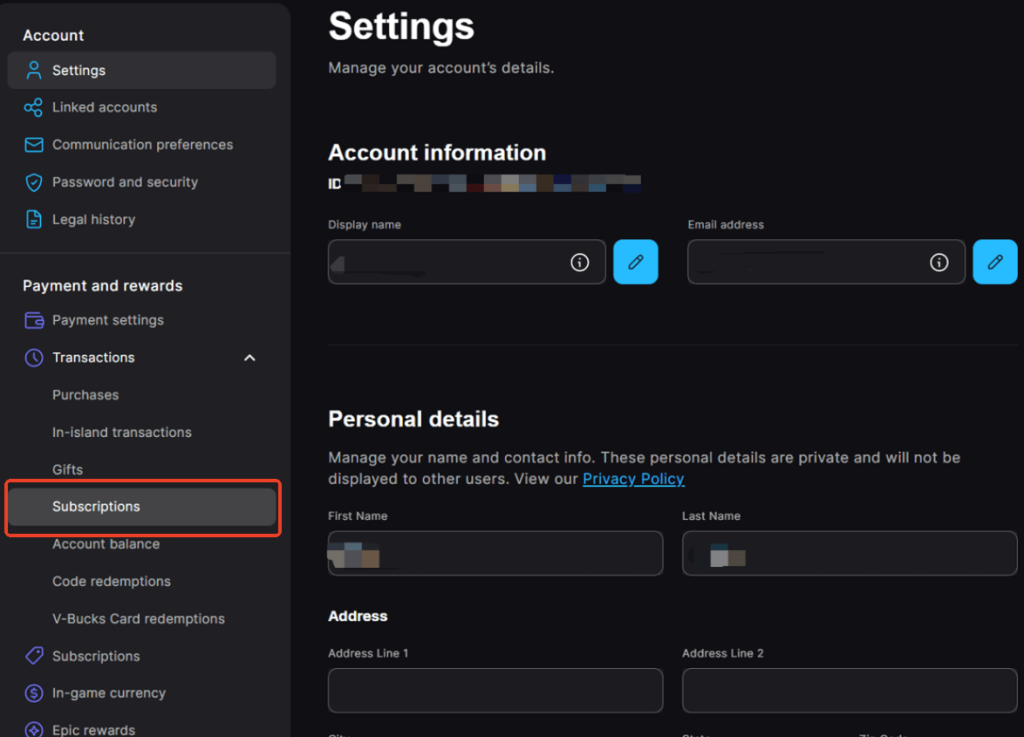This screenshot has height=737, width=1024.
Task: Open Legal history using its document icon
Action: click(x=32, y=219)
